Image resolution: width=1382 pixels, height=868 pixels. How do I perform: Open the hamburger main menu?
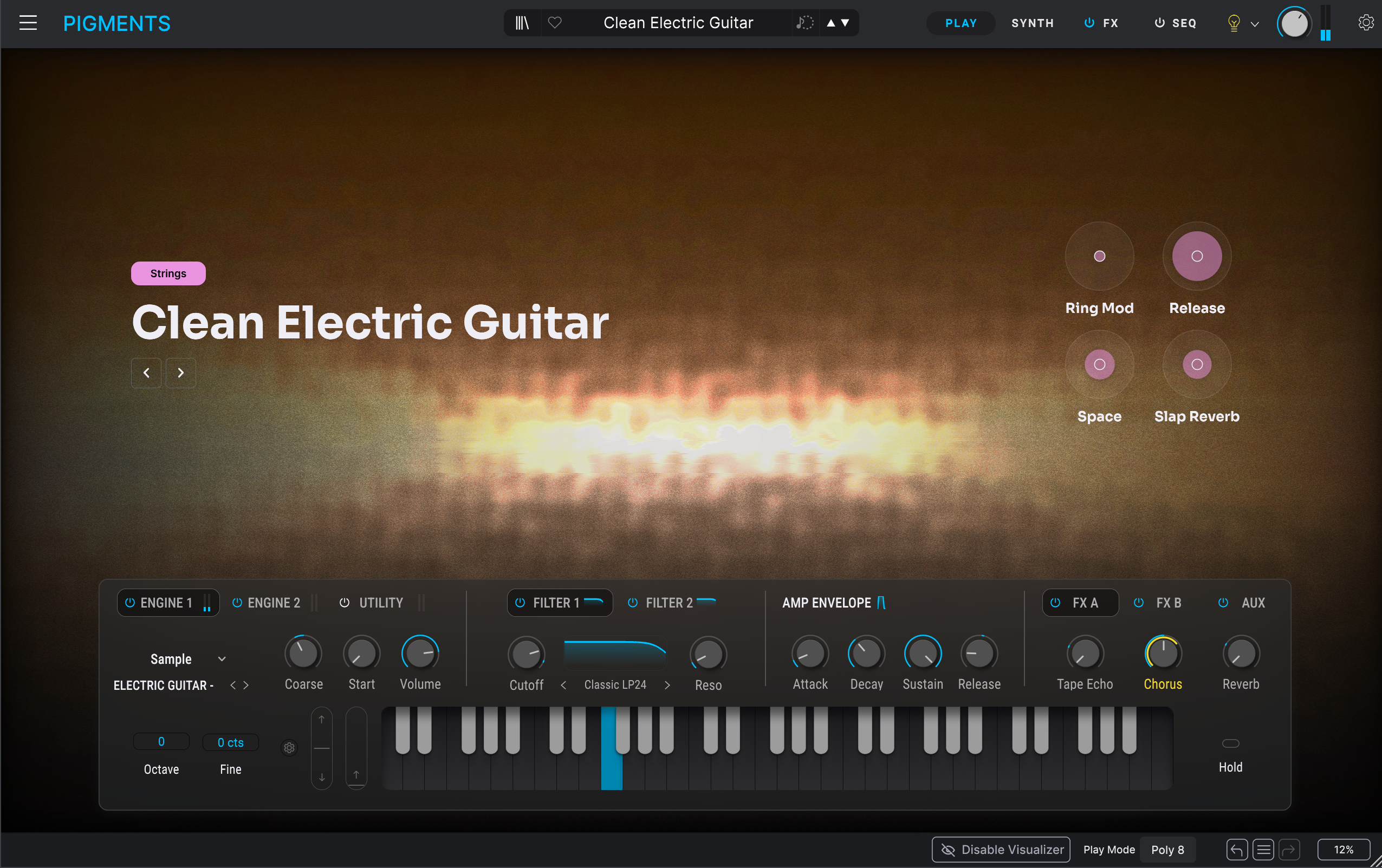pyautogui.click(x=28, y=23)
